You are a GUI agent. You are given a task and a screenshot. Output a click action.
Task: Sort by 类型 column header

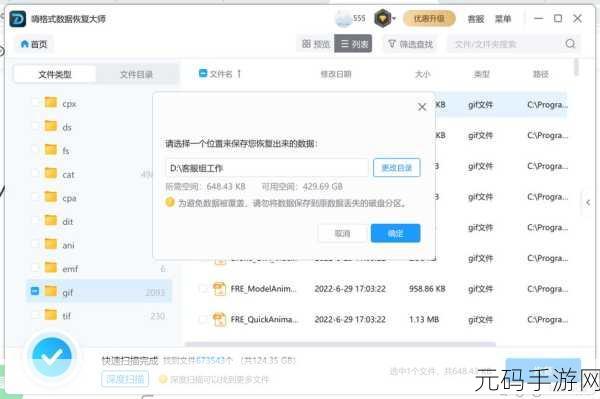click(x=481, y=74)
